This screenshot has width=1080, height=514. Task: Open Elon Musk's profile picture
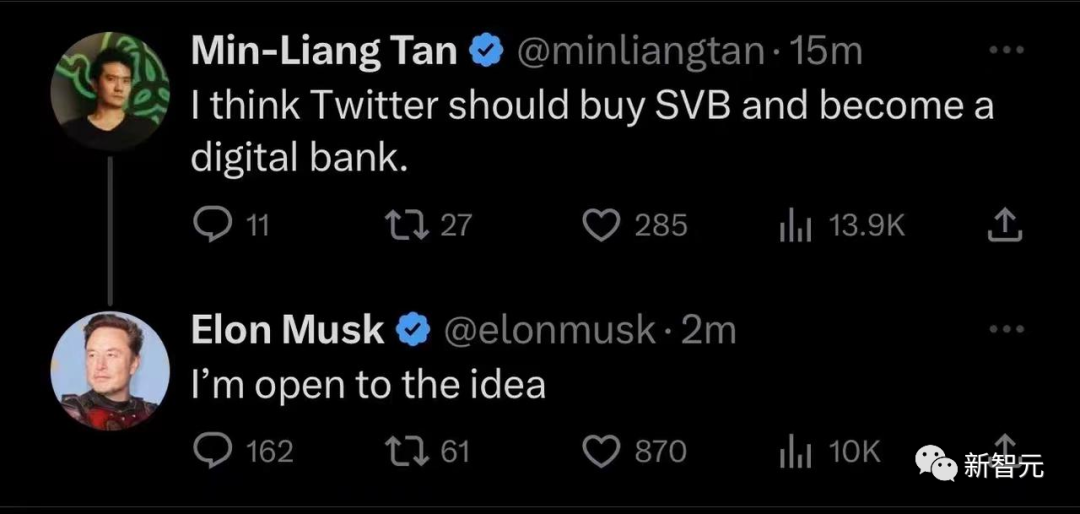110,368
